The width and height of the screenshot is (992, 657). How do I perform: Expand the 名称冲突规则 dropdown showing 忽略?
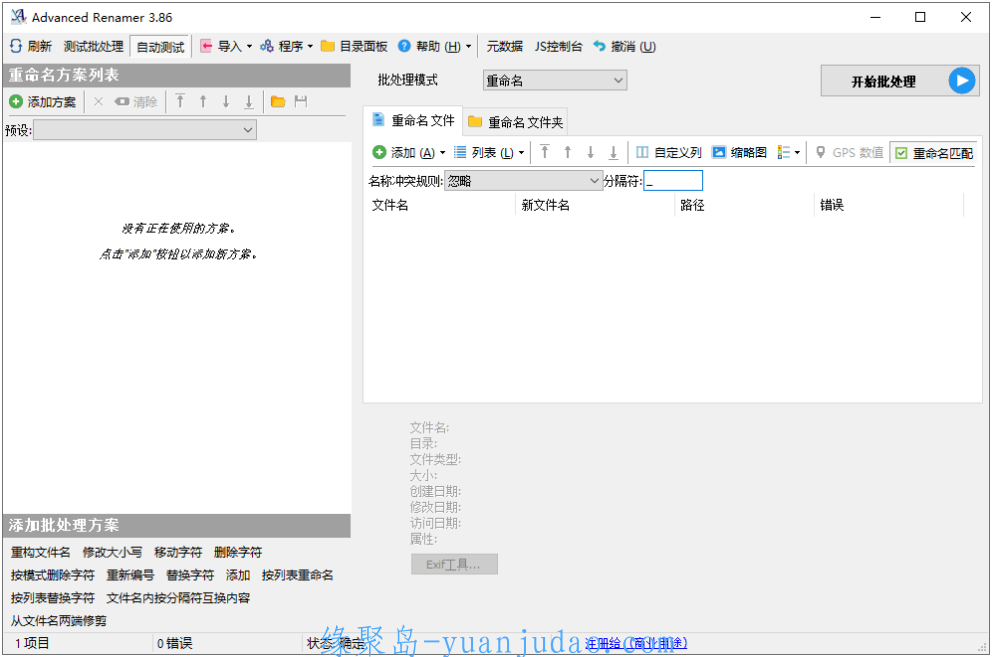pyautogui.click(x=523, y=181)
